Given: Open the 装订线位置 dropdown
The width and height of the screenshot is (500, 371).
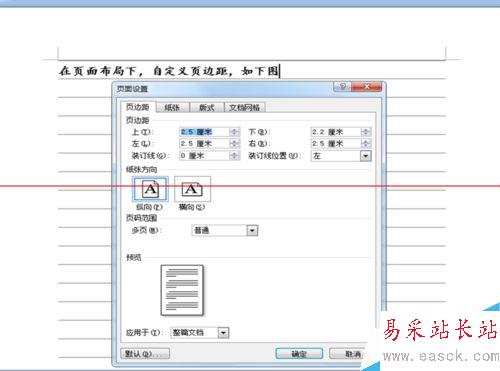Looking at the screenshot, I should (x=341, y=156).
